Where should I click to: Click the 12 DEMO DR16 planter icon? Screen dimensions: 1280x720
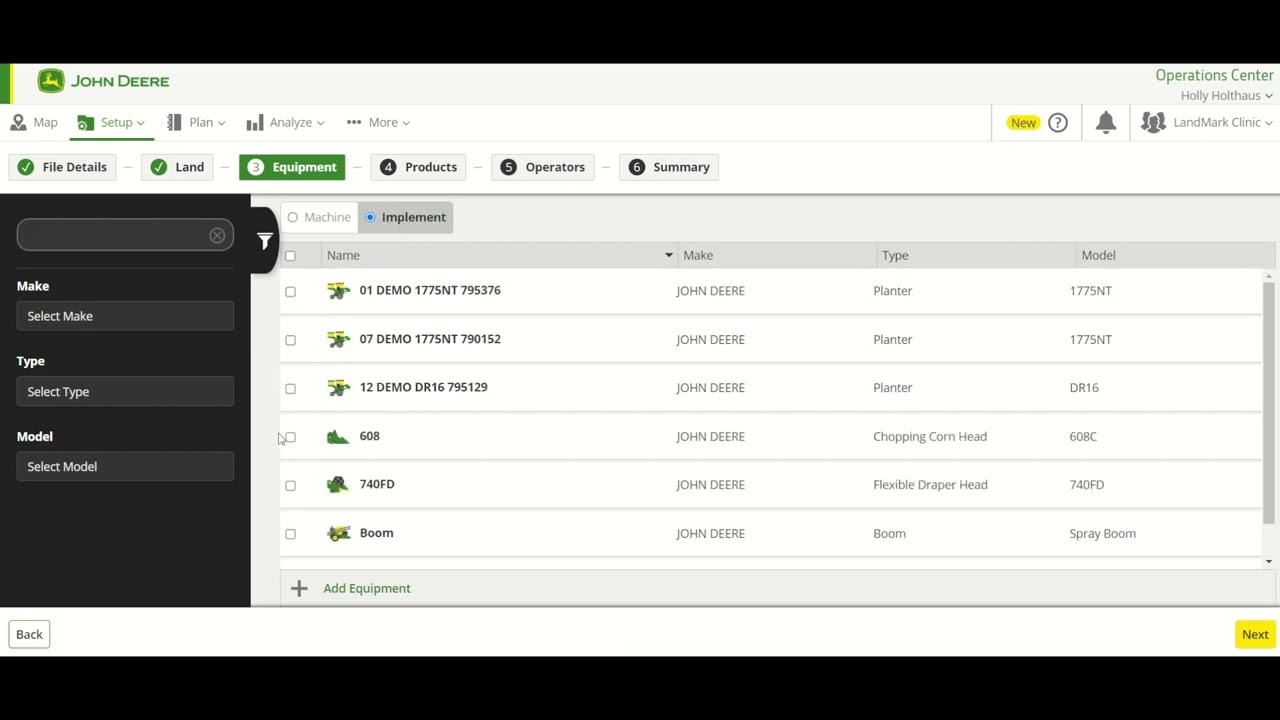[339, 388]
